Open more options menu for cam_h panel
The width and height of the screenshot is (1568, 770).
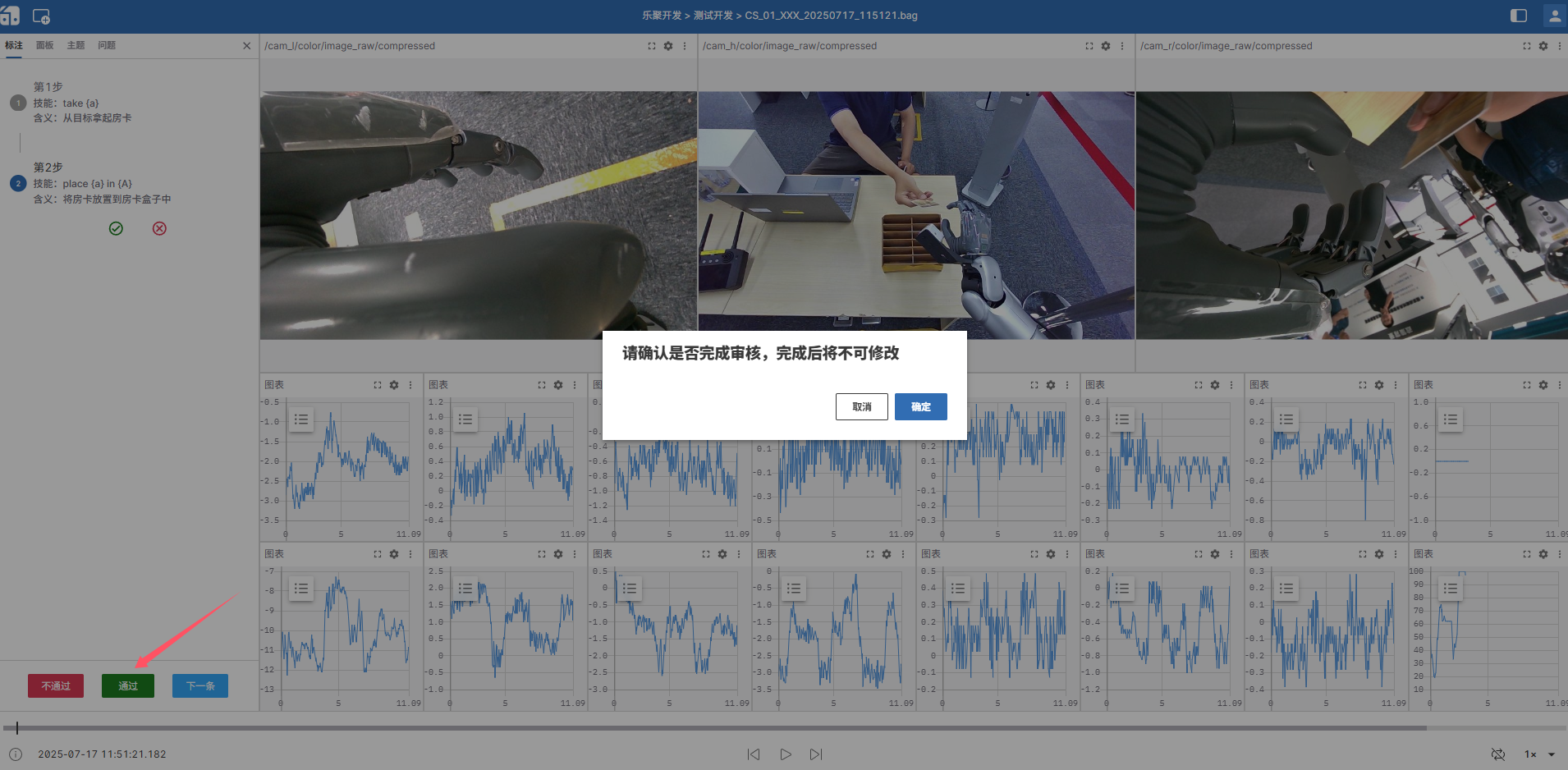(1122, 46)
